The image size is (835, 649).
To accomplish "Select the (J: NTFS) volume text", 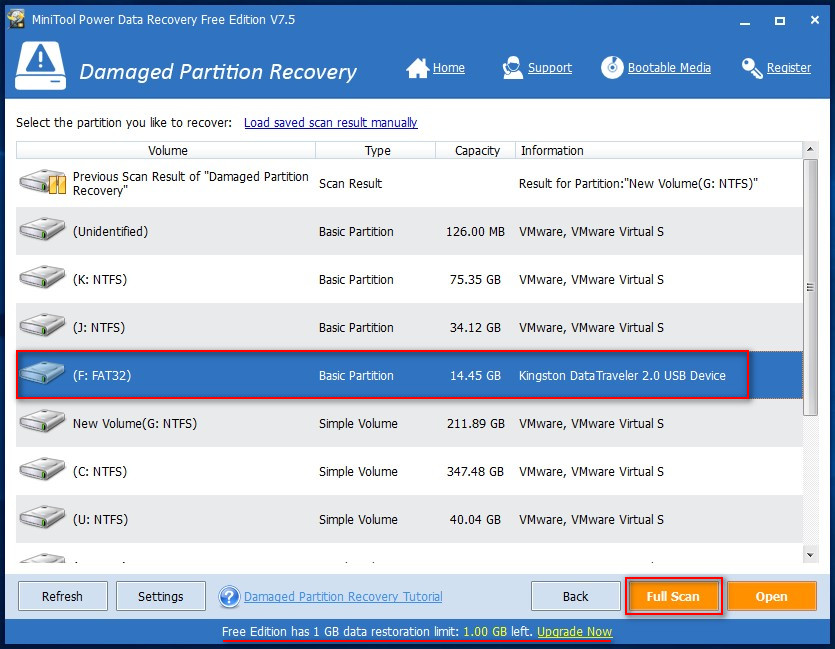I will pos(99,327).
